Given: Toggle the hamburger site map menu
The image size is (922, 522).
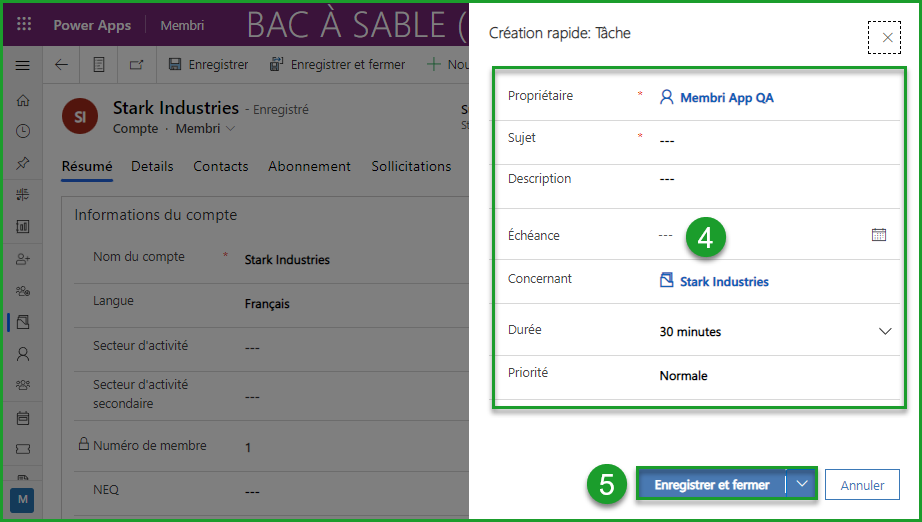Looking at the screenshot, I should (23, 65).
